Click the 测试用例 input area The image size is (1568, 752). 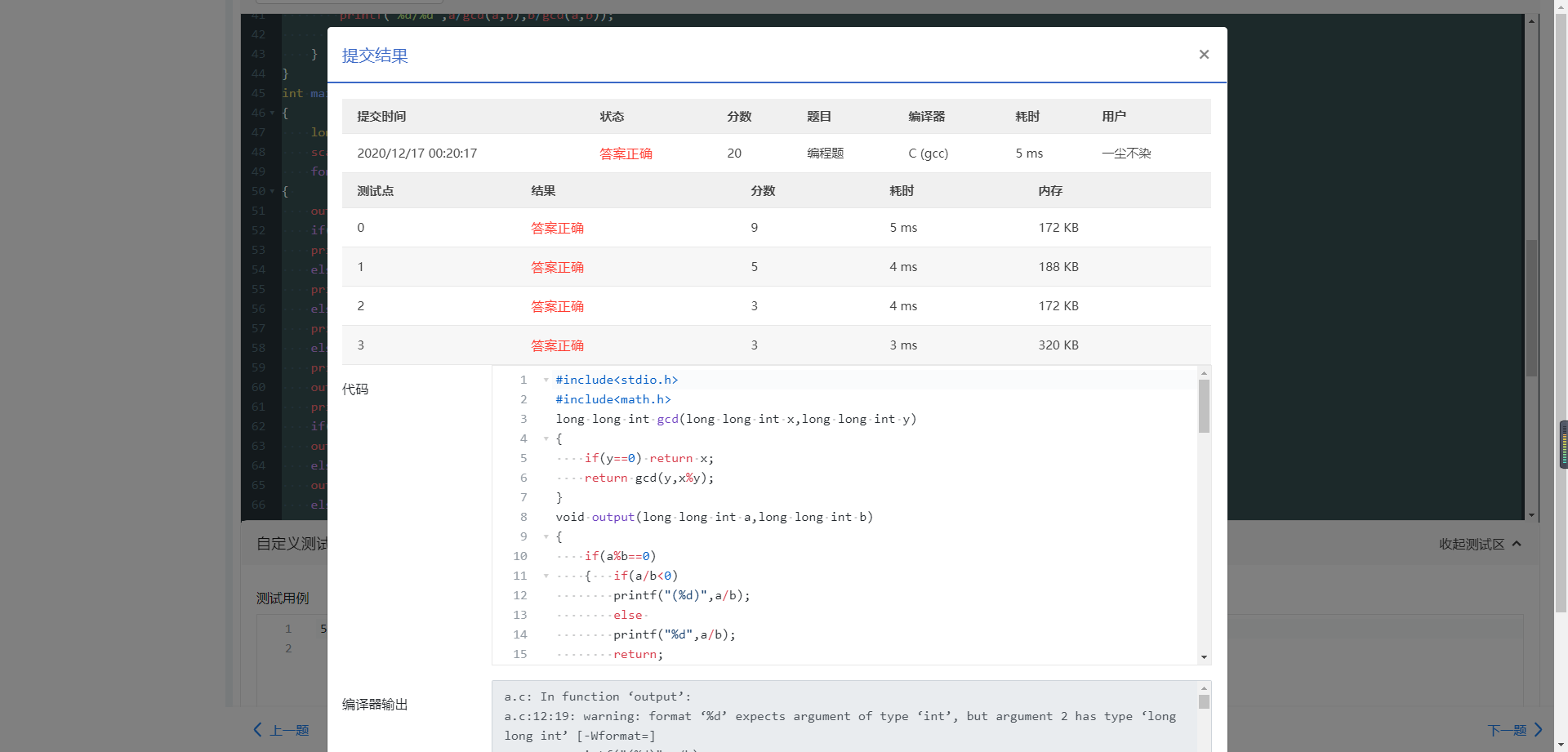pyautogui.click(x=890, y=659)
